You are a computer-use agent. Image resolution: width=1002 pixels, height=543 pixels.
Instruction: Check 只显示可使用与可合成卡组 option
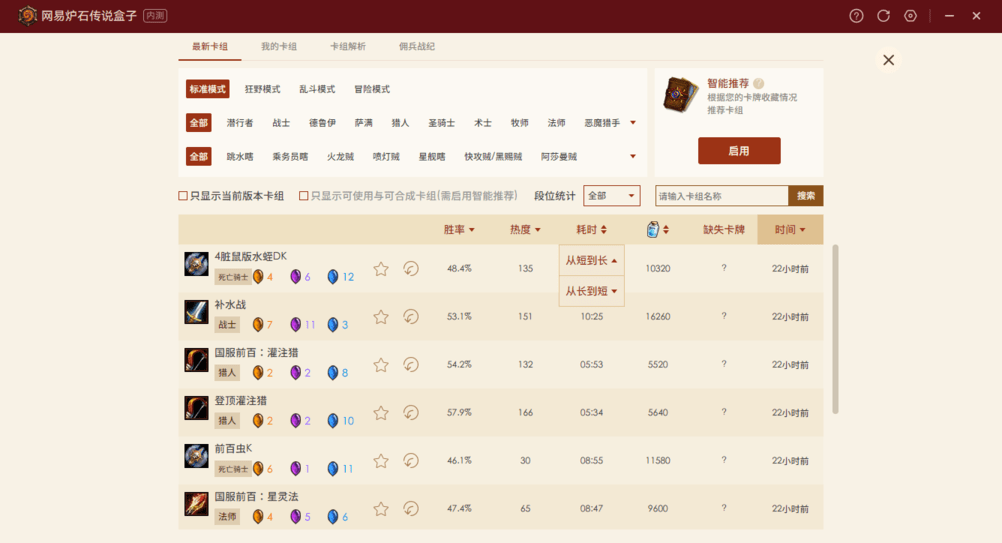(x=304, y=196)
